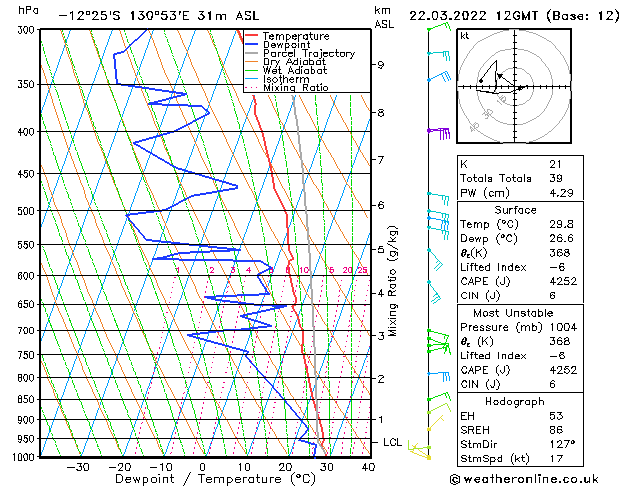629x486 pixels.
Task: Click the 500 hPa pressure axis label
Action: tap(26, 211)
